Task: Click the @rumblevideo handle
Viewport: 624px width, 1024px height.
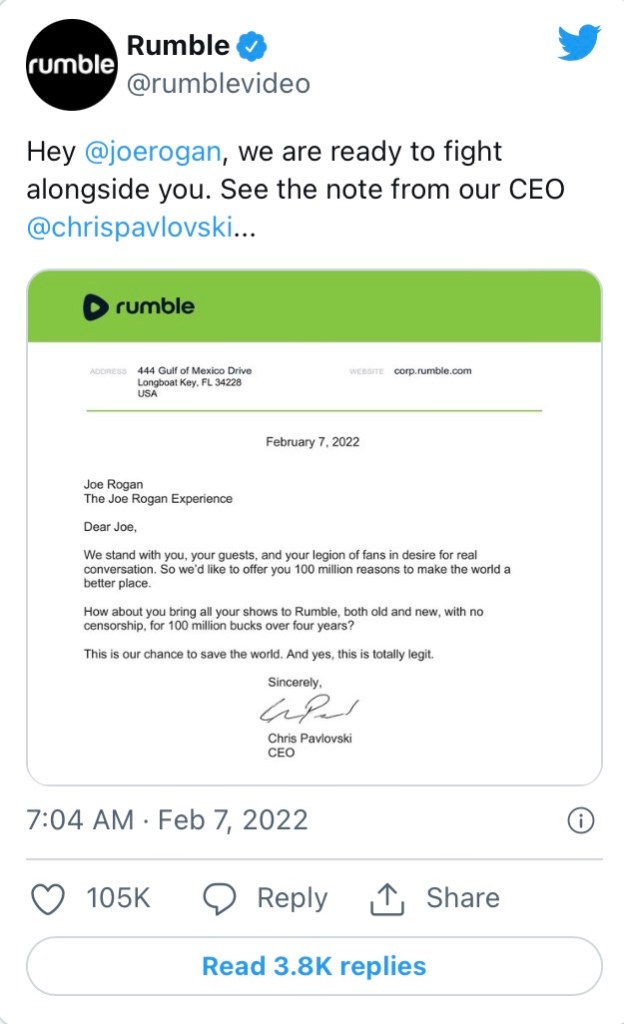Action: pos(218,84)
